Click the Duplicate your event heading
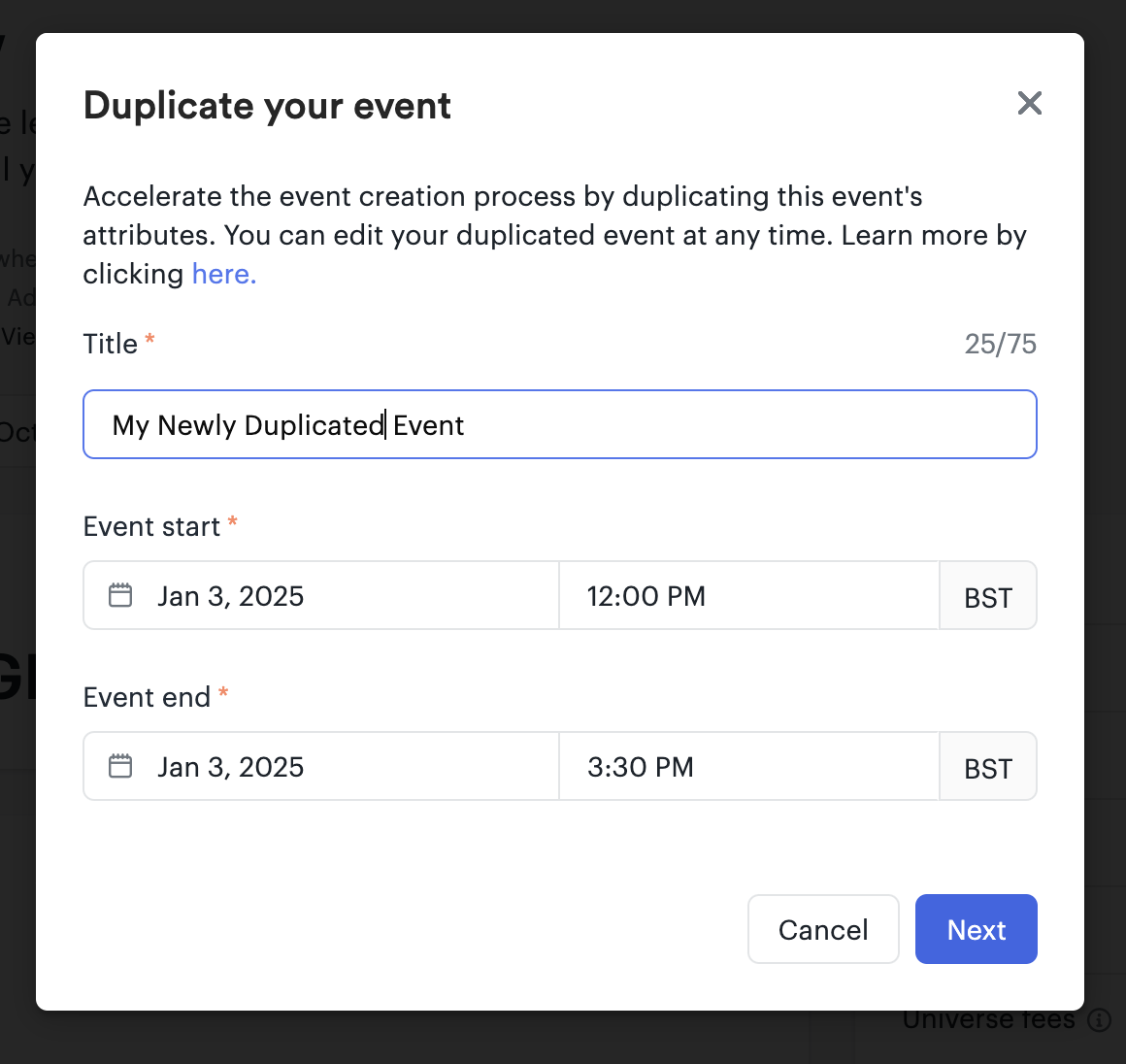This screenshot has width=1126, height=1064. pyautogui.click(x=267, y=106)
